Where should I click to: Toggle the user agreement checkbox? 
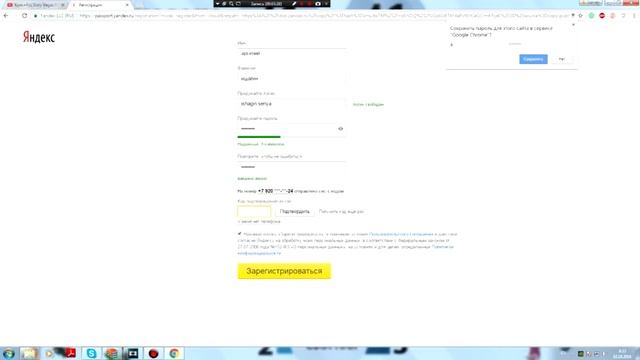240,234
